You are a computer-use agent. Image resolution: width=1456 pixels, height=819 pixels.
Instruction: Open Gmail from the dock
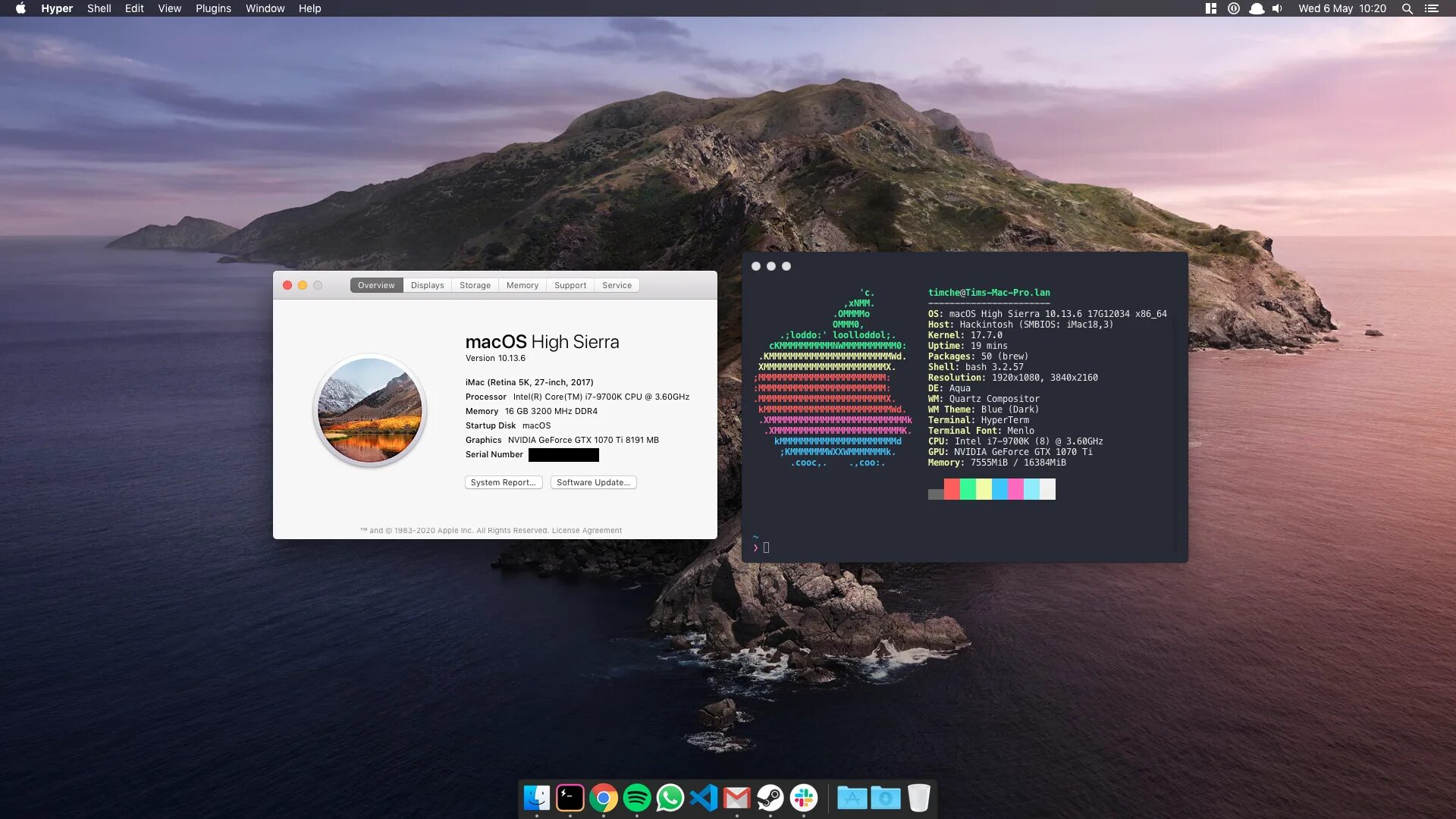pos(737,798)
